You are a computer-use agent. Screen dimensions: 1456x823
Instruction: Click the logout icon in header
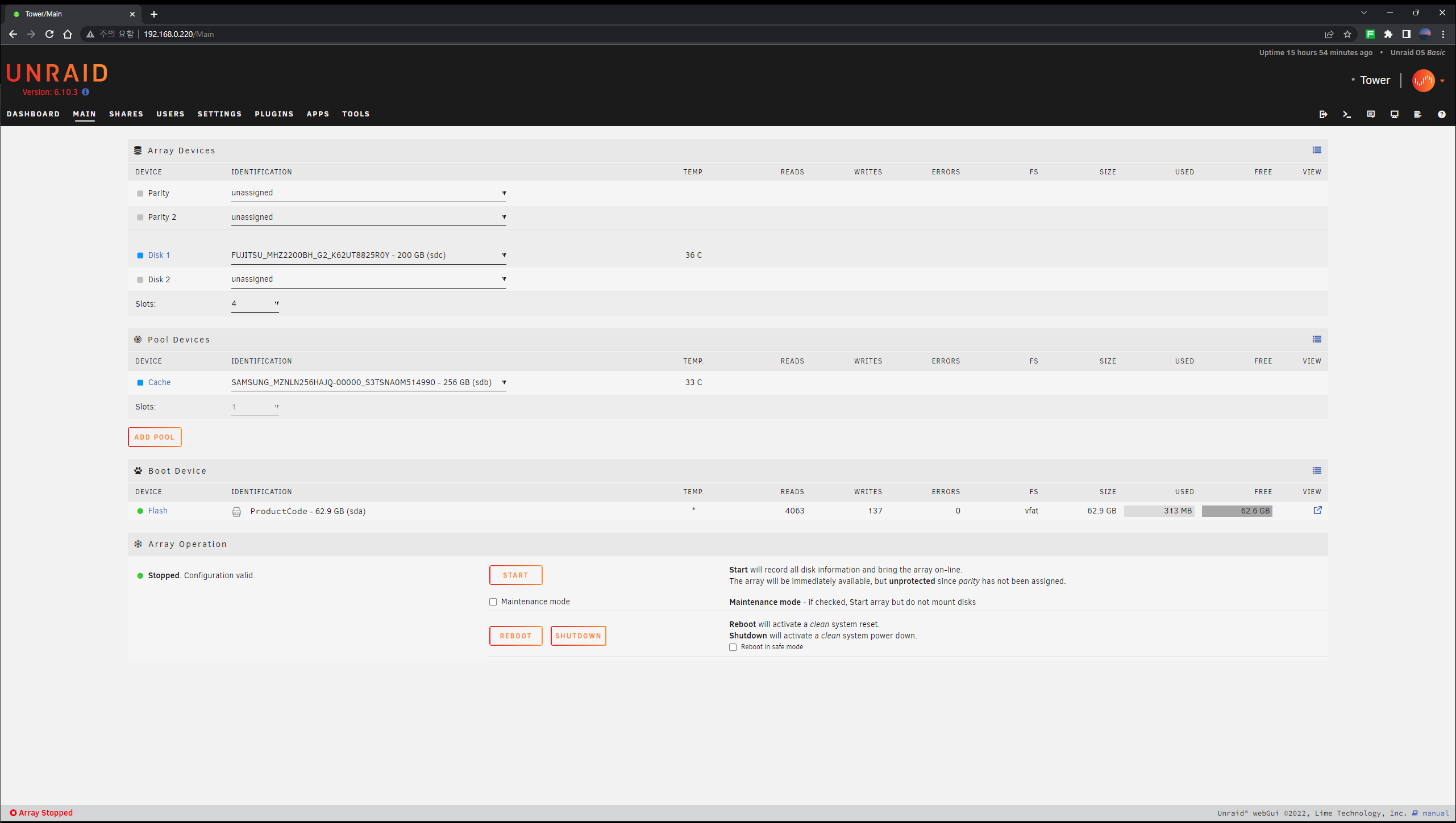click(1323, 114)
